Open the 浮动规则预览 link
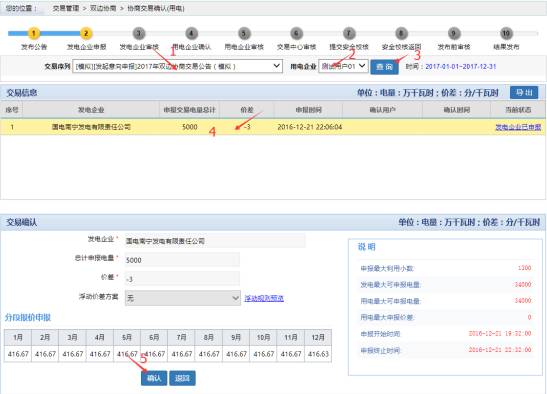This screenshot has height=394, width=547. pos(264,298)
